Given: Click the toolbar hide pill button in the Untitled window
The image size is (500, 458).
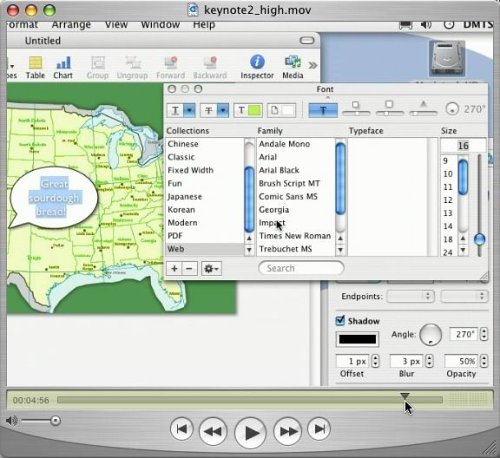Looking at the screenshot, I should (x=307, y=41).
